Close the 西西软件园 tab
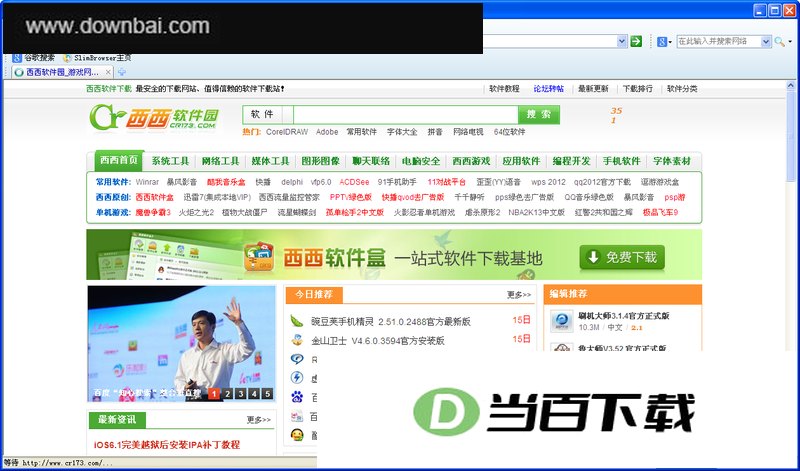This screenshot has height=471, width=800. 108,72
